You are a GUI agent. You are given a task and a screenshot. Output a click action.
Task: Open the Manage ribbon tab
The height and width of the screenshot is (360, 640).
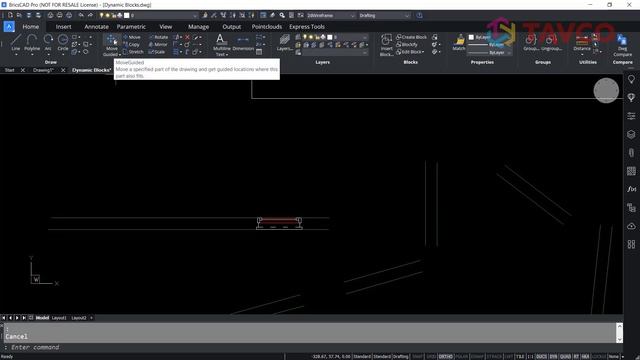tap(198, 27)
